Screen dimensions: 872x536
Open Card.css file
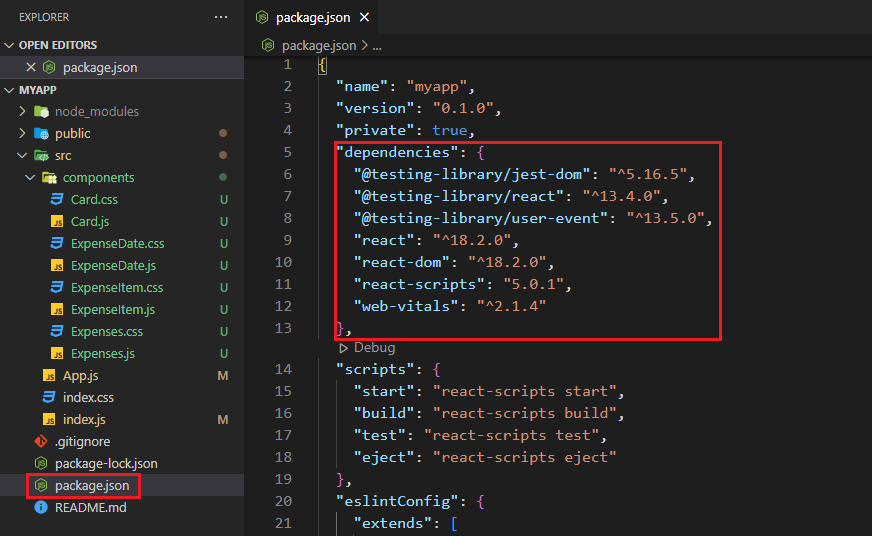[x=94, y=200]
